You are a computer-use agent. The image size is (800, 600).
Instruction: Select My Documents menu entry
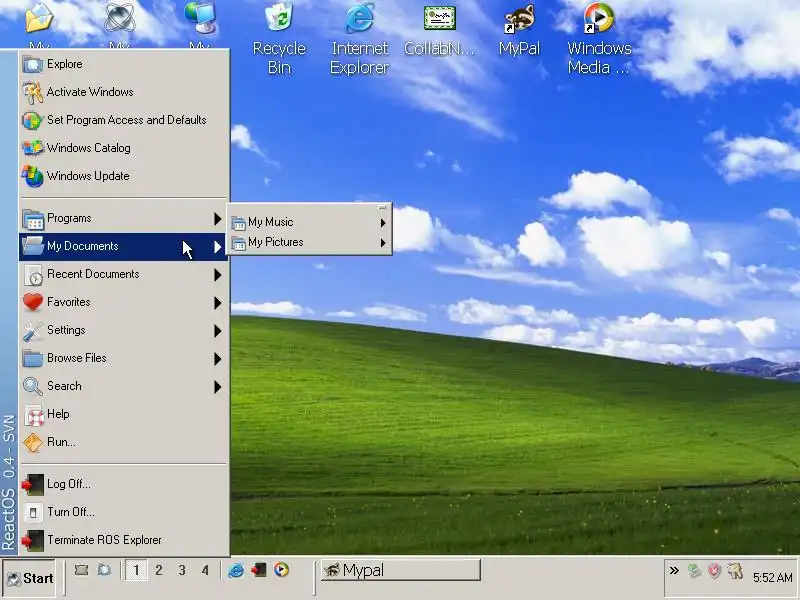123,247
